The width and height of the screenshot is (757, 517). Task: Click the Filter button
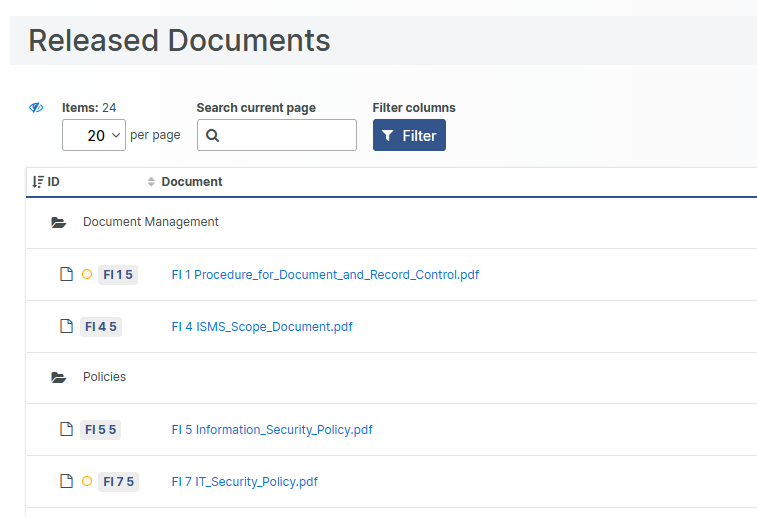[x=409, y=135]
